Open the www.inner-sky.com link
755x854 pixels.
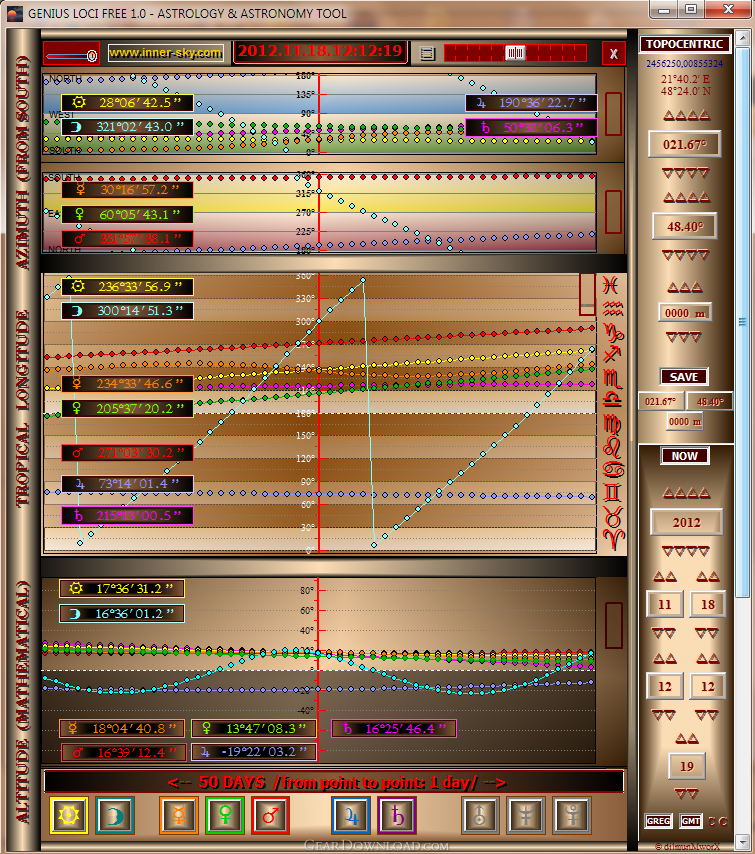[x=166, y=53]
